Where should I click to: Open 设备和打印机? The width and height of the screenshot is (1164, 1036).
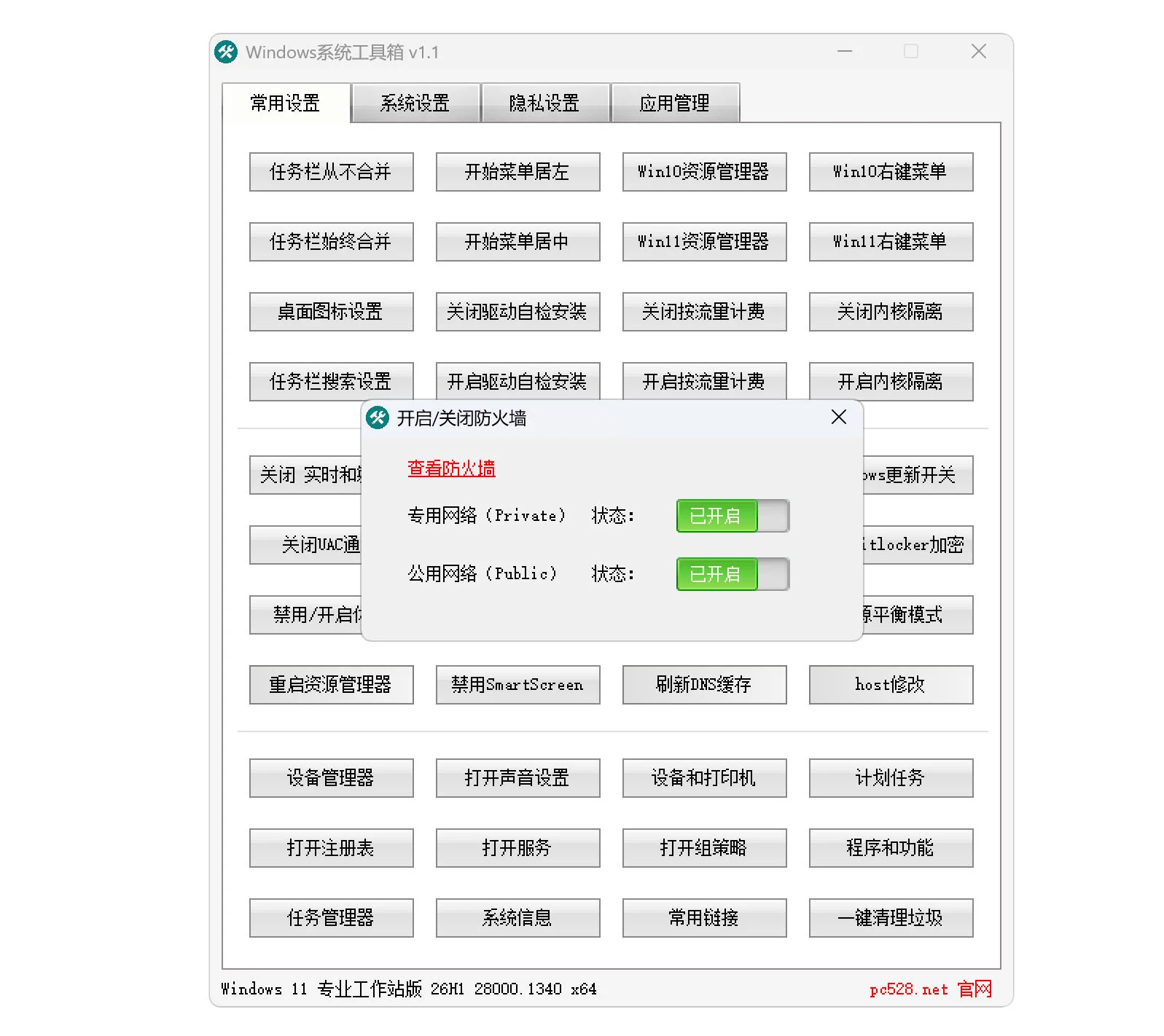click(x=705, y=778)
